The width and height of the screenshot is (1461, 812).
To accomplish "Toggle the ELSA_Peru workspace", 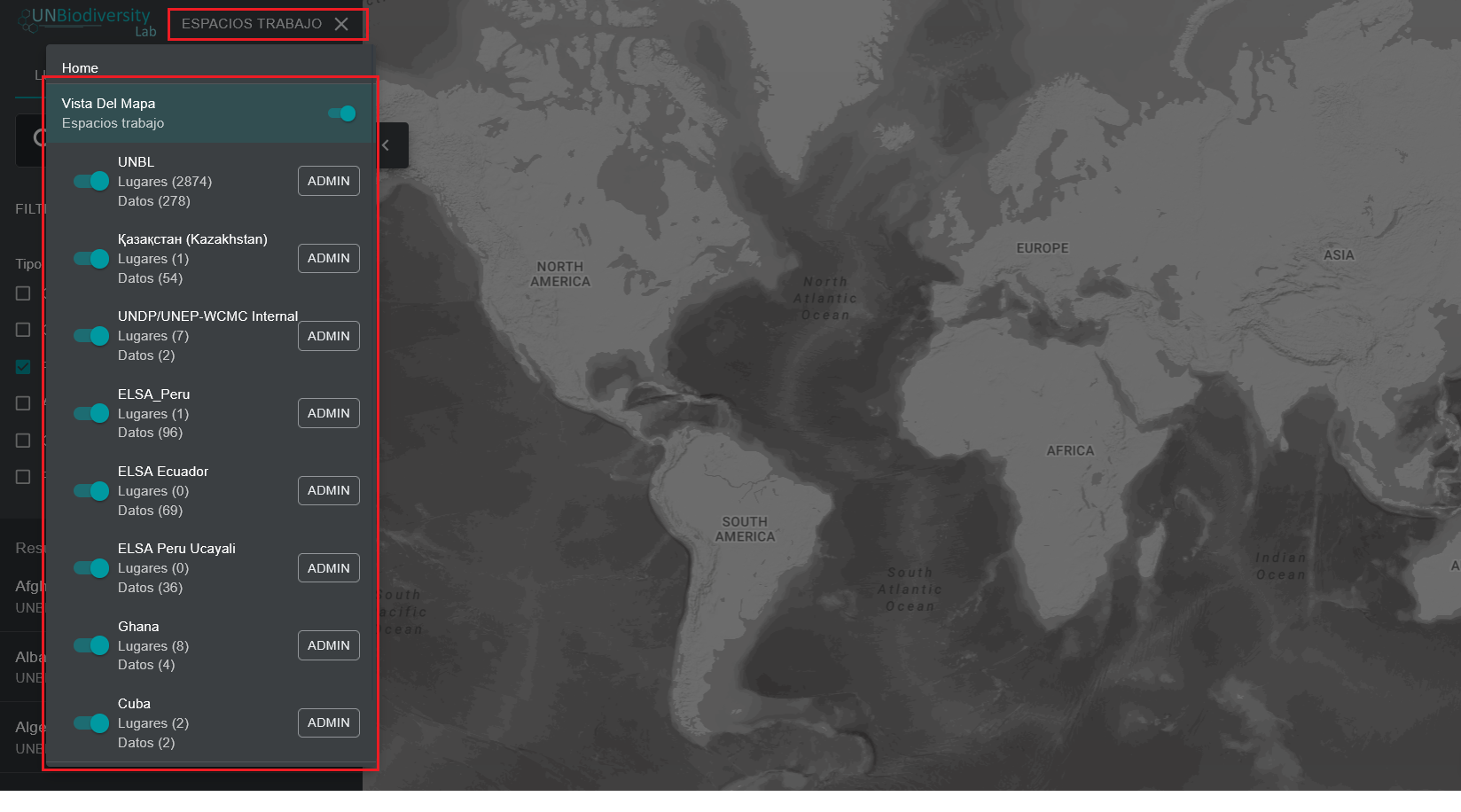I will 91,413.
